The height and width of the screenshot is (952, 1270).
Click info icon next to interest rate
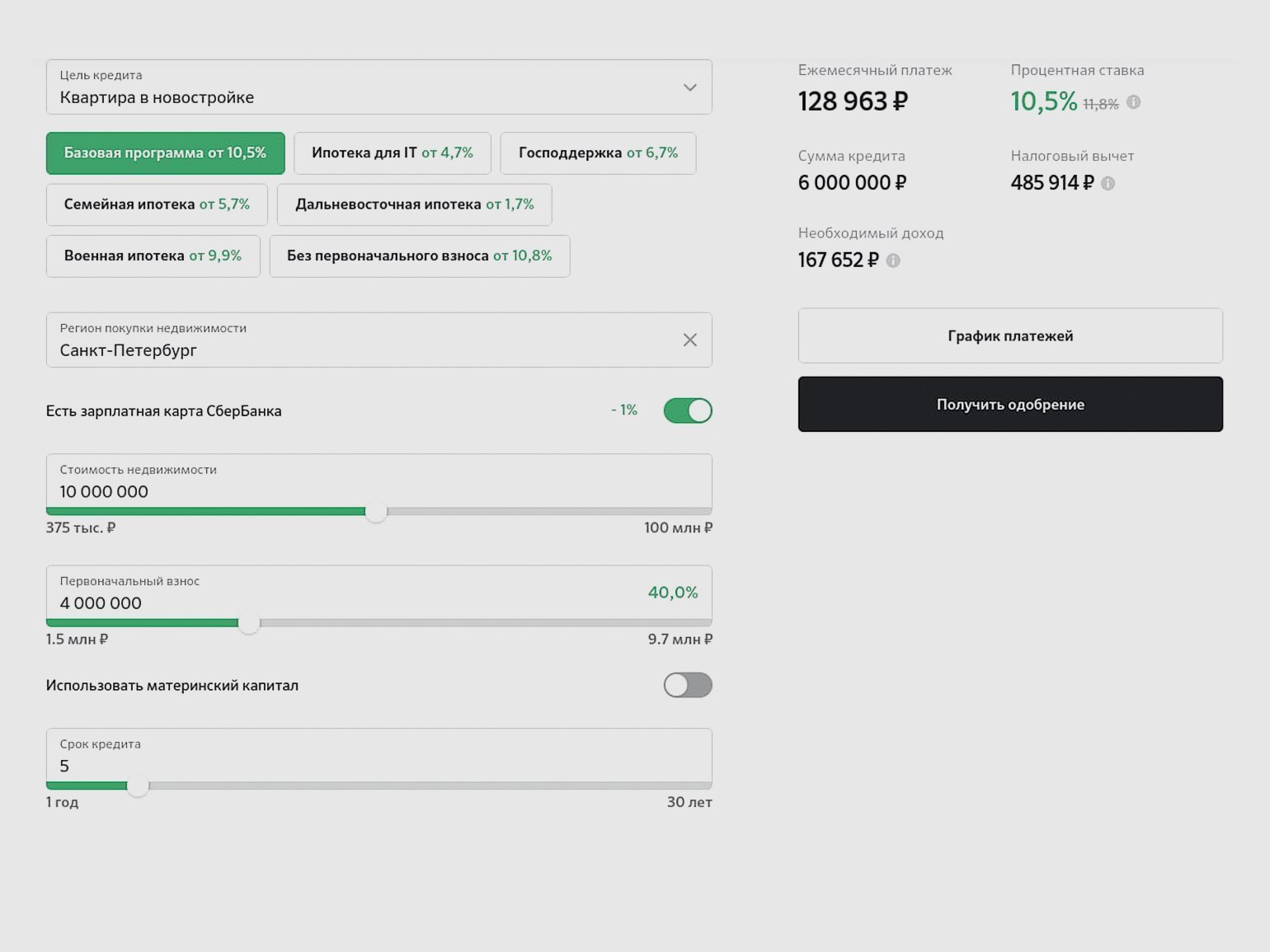tap(1134, 102)
